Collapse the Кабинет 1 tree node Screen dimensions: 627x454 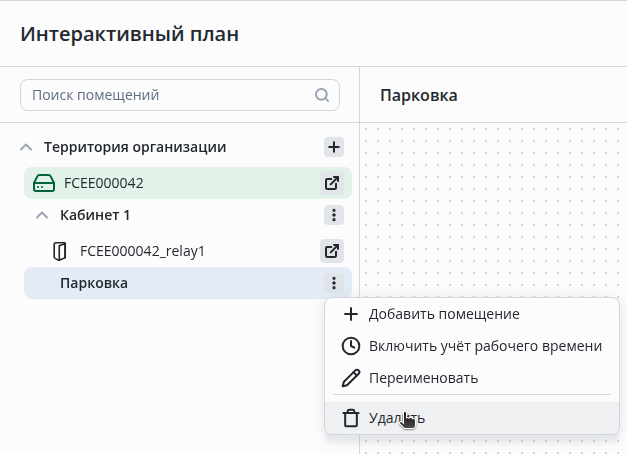tap(42, 215)
